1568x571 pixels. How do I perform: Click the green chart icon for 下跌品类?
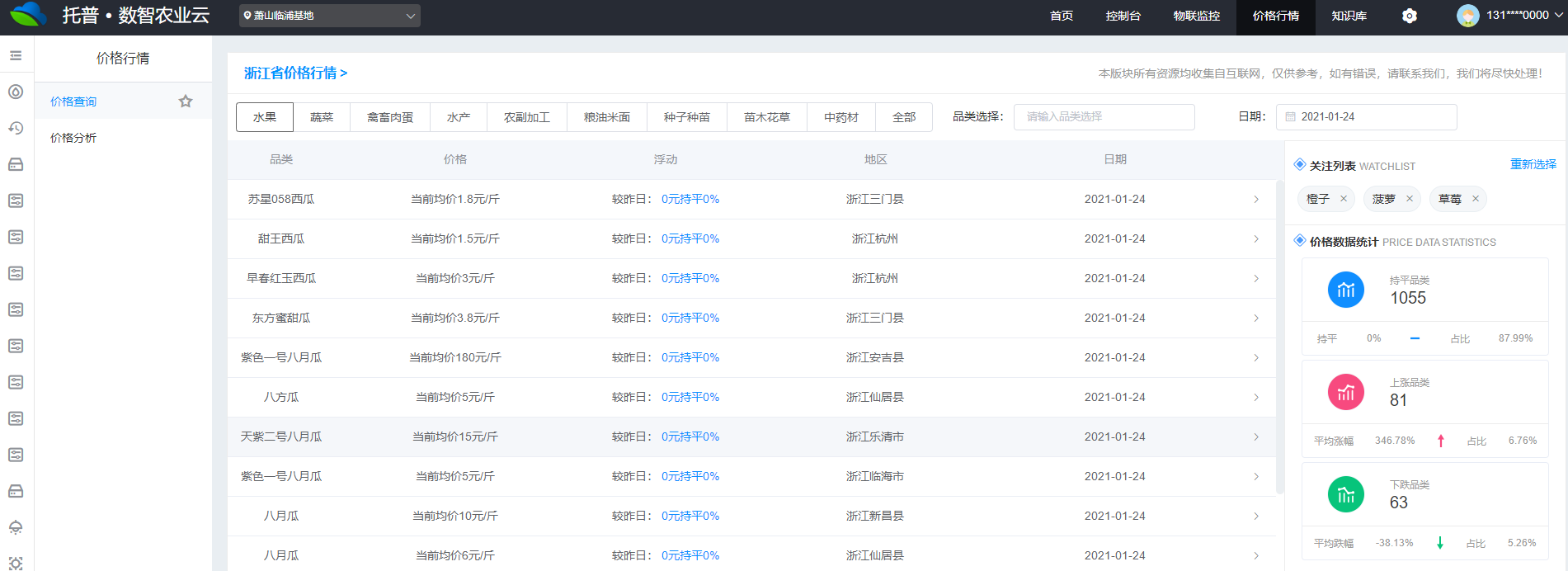(1346, 494)
